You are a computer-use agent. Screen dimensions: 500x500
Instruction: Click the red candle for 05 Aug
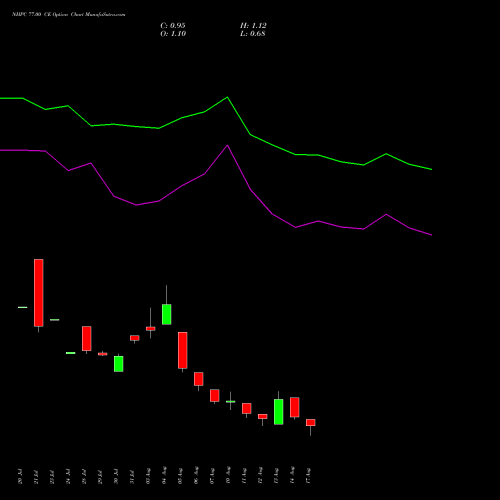coord(183,350)
